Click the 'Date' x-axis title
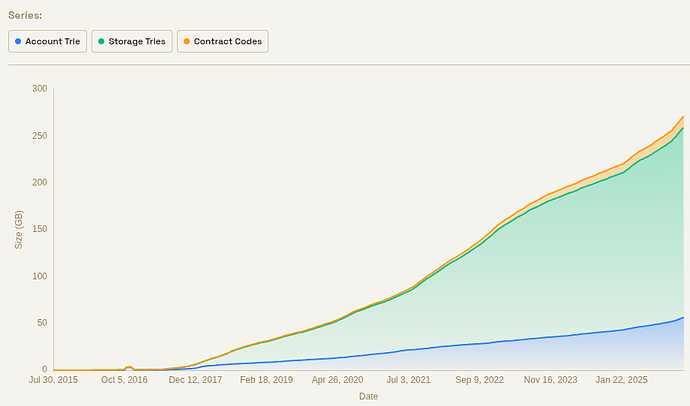The image size is (690, 406). 369,396
